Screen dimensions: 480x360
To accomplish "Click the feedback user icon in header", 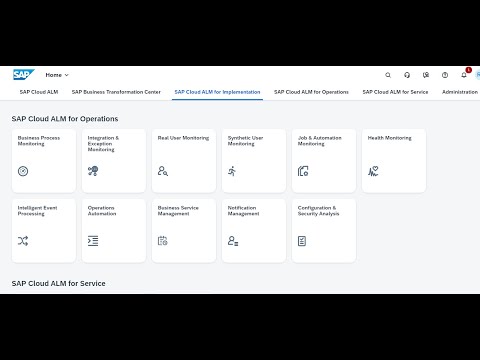I will [426, 75].
